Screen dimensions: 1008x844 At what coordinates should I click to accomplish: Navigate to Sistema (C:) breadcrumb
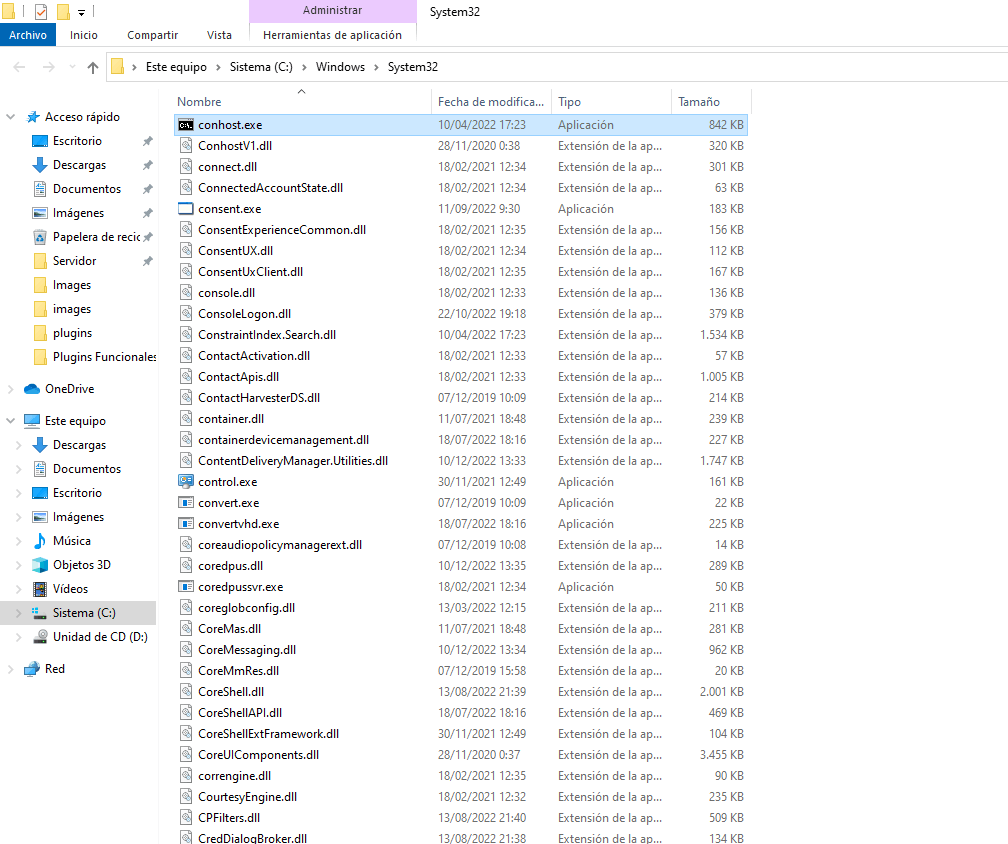pos(261,67)
